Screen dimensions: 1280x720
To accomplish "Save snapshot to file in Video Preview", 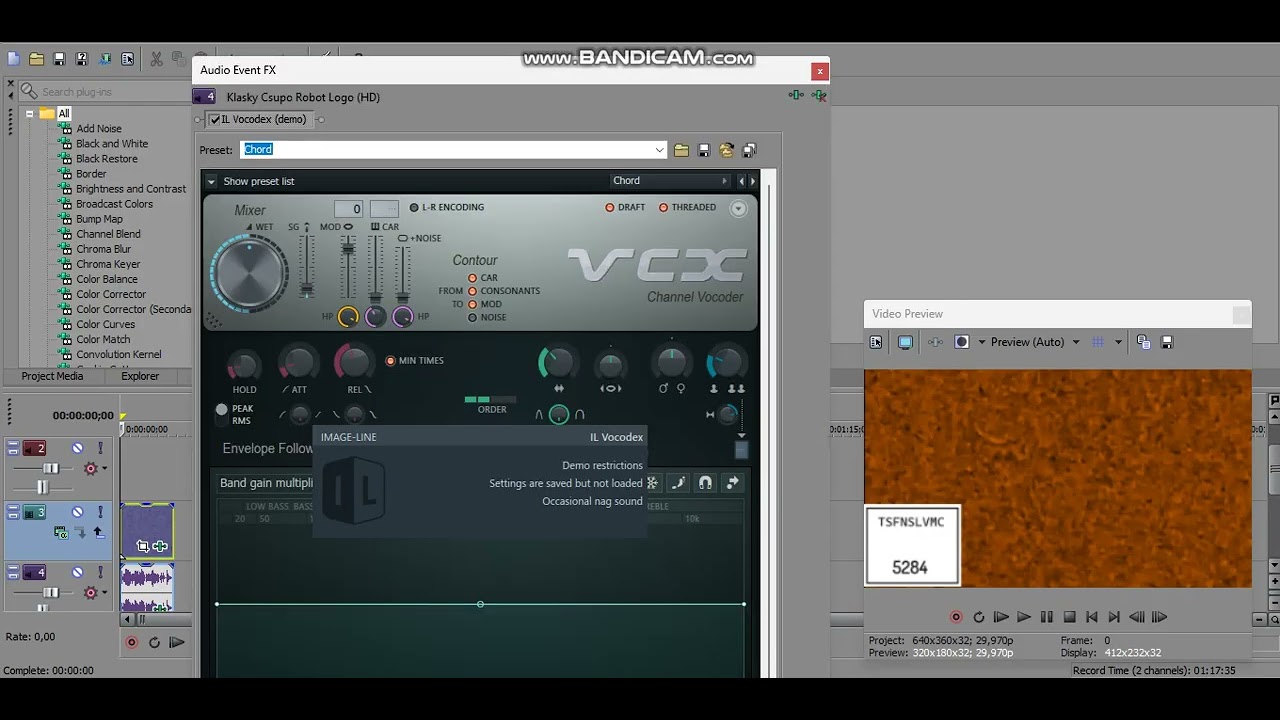I will click(x=1167, y=342).
